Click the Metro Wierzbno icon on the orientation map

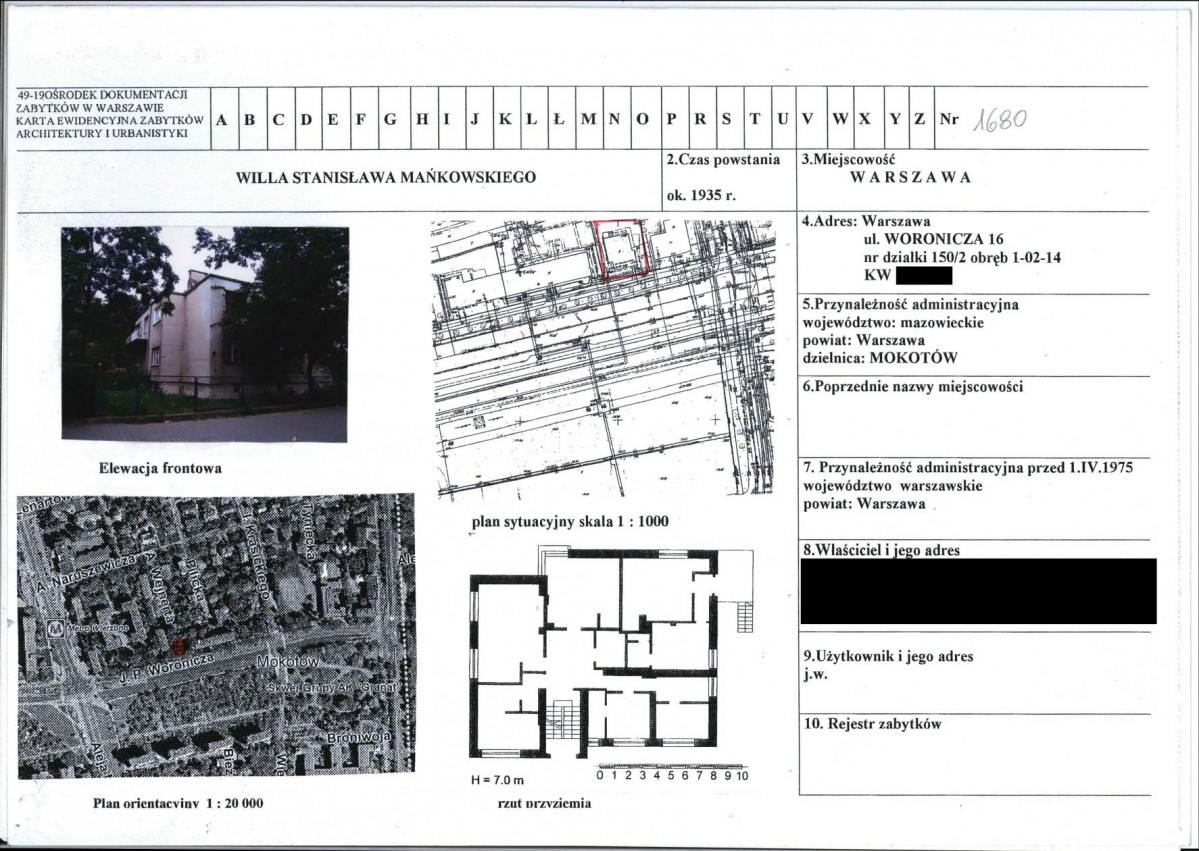pos(54,632)
